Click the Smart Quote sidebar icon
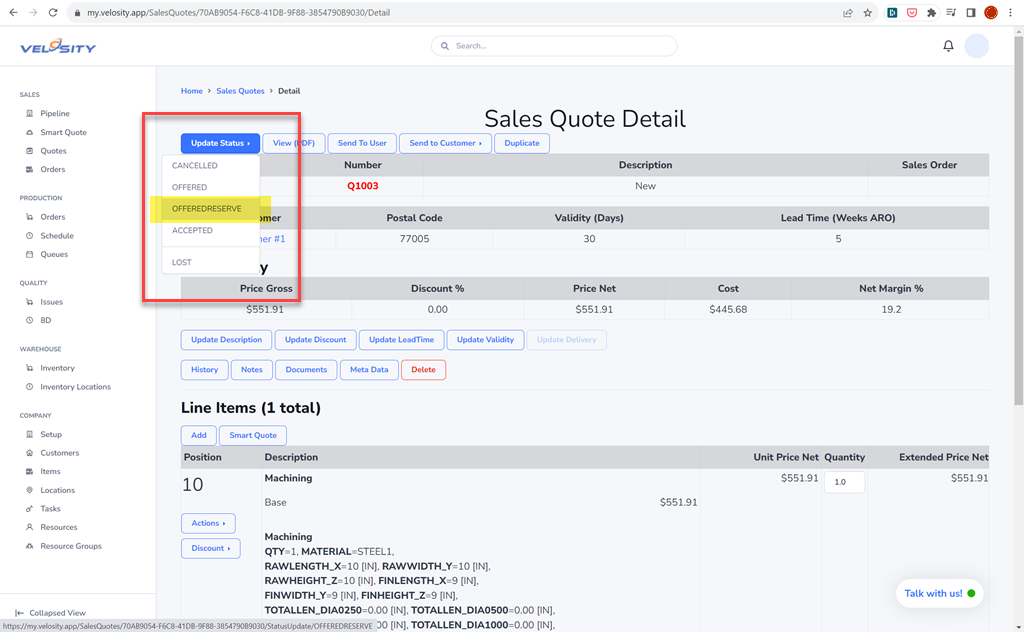 tap(30, 132)
